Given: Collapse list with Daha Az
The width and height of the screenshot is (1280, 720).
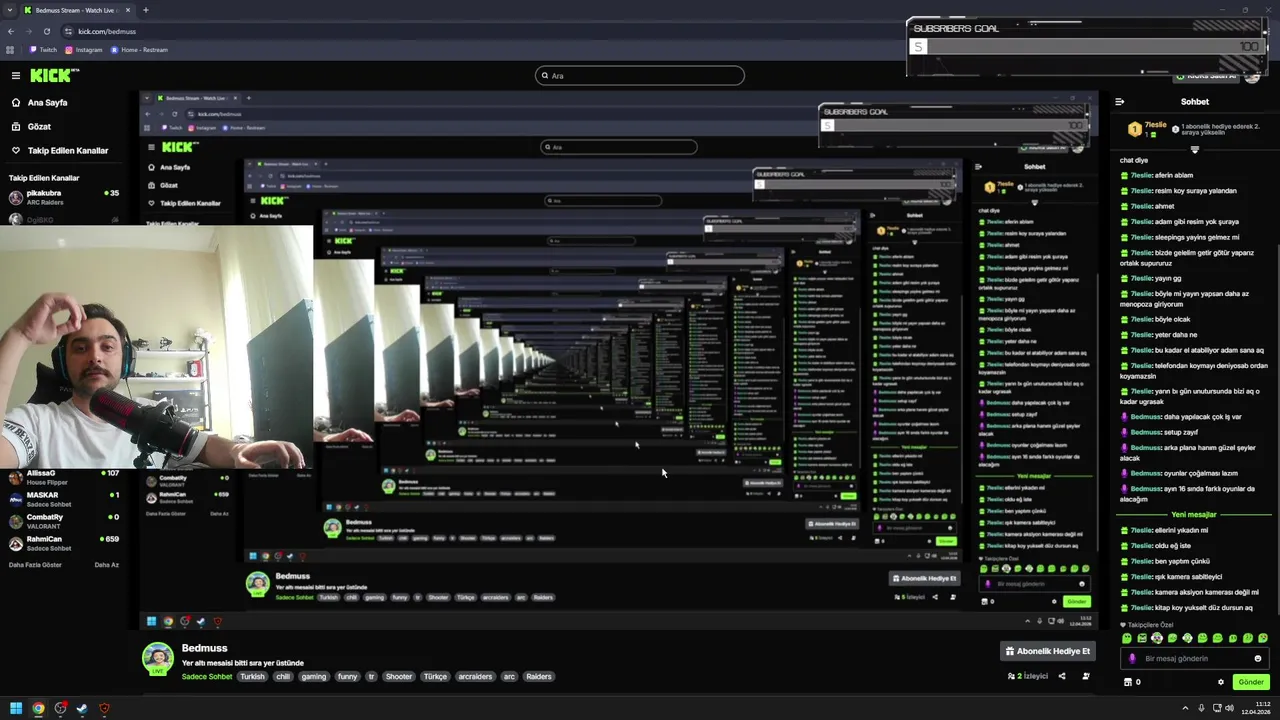Looking at the screenshot, I should coord(106,564).
